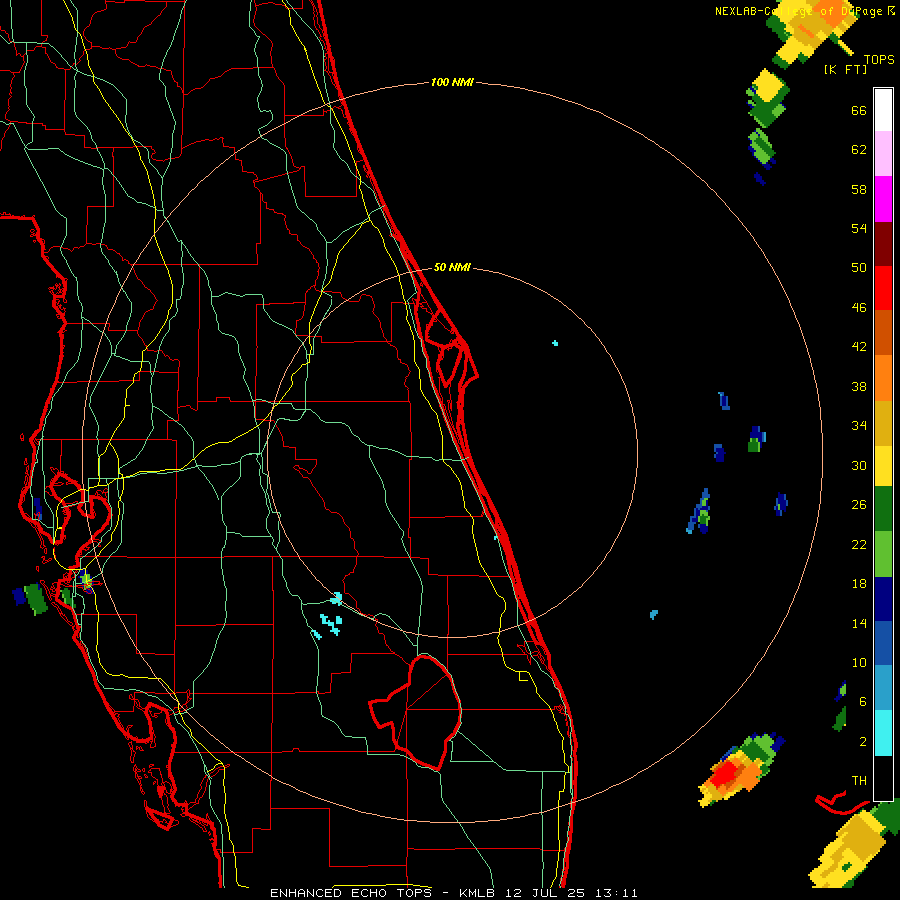Click the "14" scale label
Image resolution: width=900 pixels, height=900 pixels.
click(859, 623)
